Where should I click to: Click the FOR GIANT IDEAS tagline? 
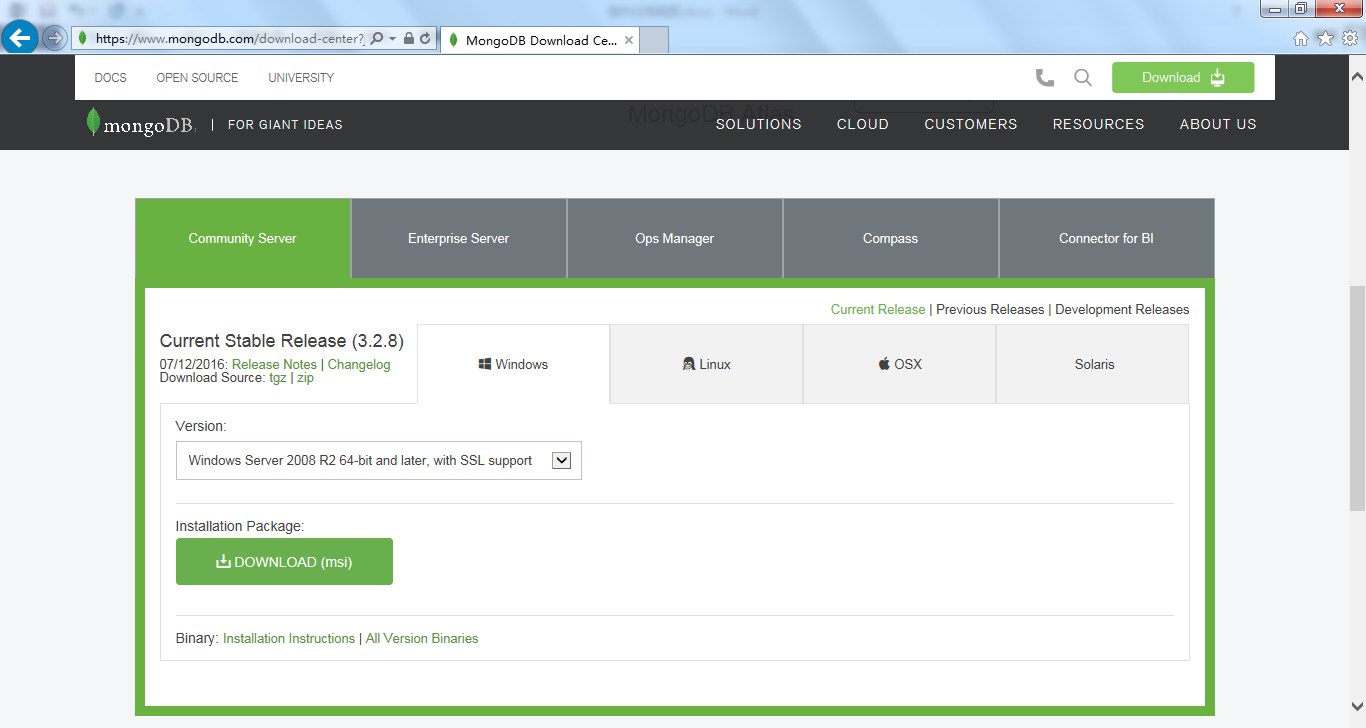285,125
